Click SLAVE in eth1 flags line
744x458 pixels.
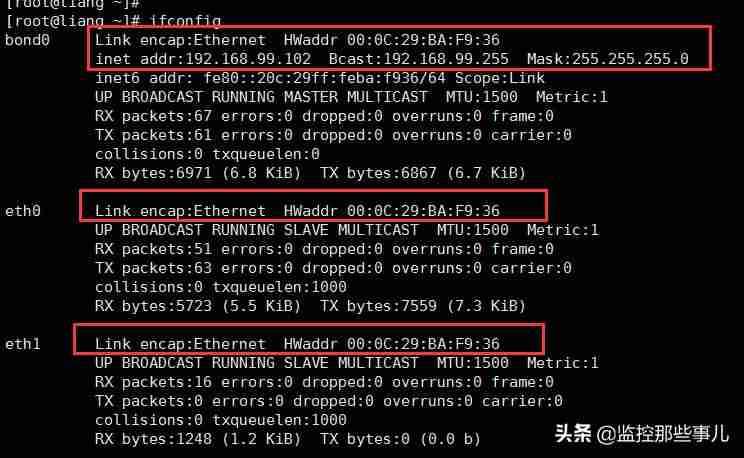(x=306, y=363)
